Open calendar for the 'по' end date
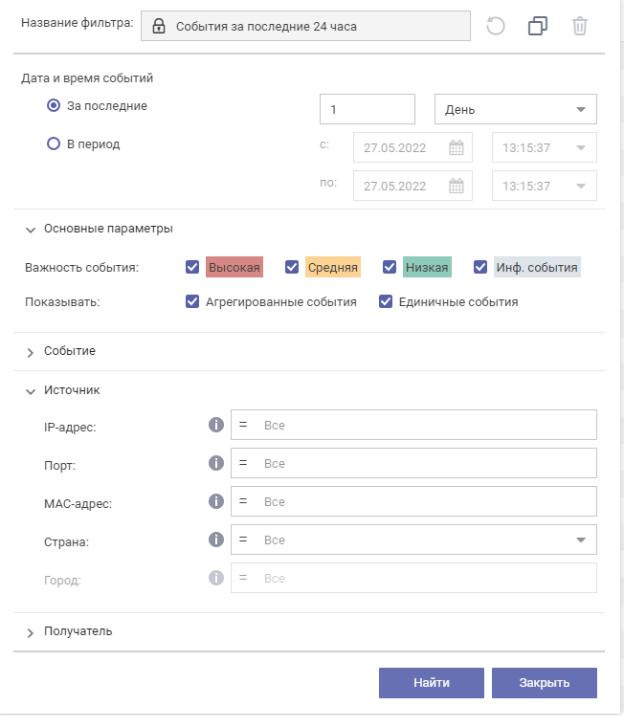This screenshot has width=624, height=716. [456, 186]
